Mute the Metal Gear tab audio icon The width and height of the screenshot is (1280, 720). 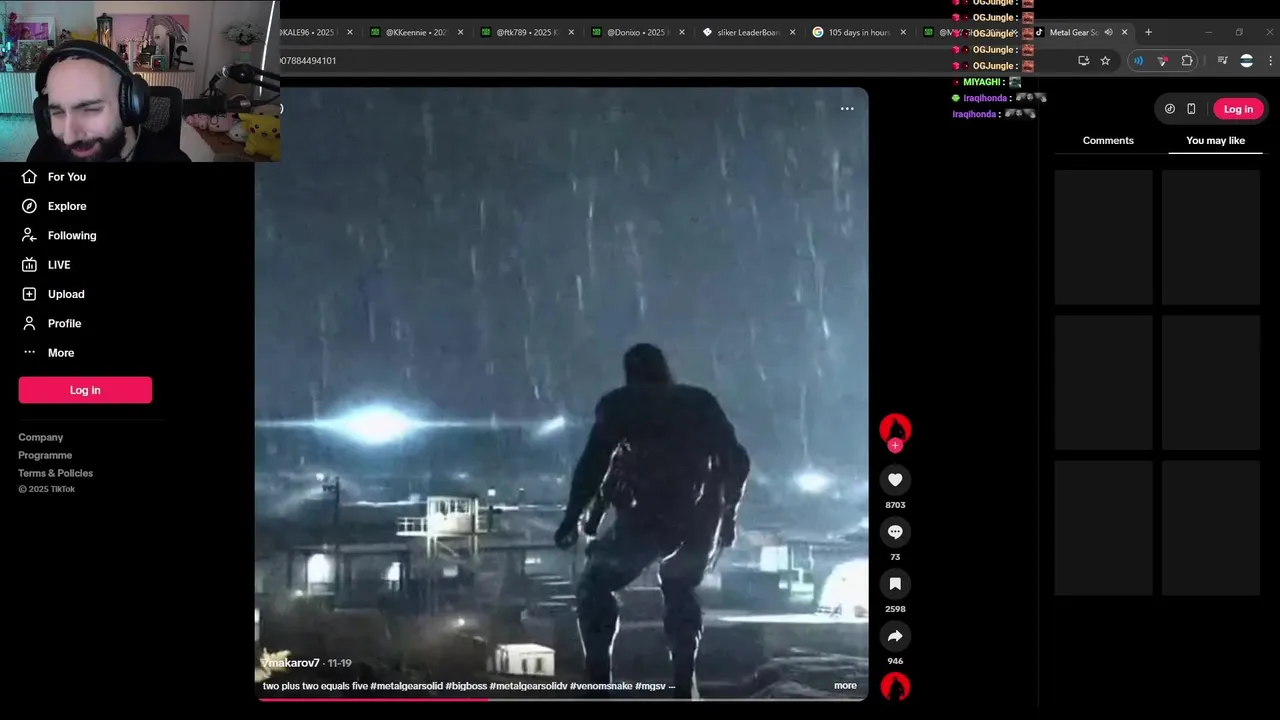1108,32
